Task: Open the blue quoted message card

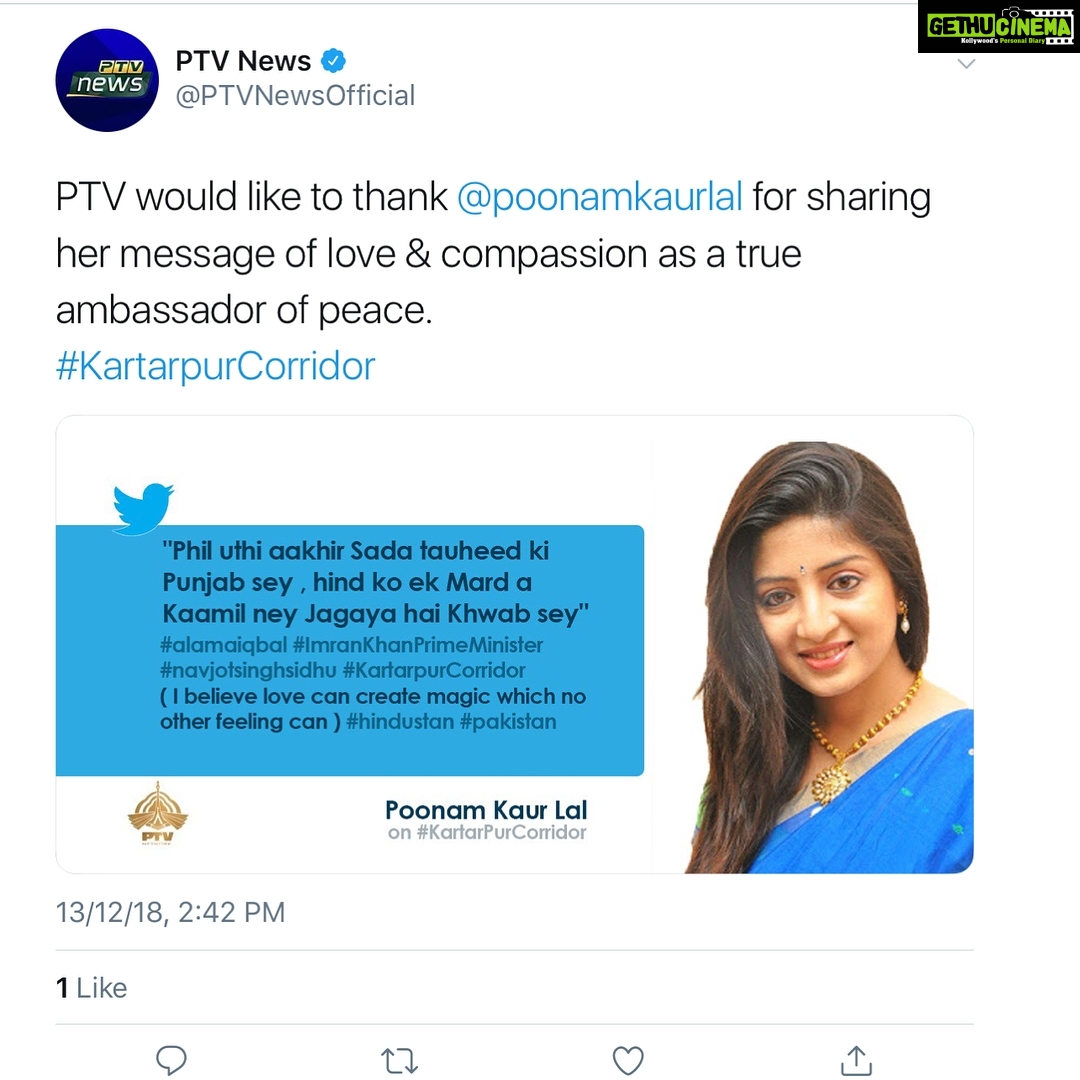Action: pos(350,650)
